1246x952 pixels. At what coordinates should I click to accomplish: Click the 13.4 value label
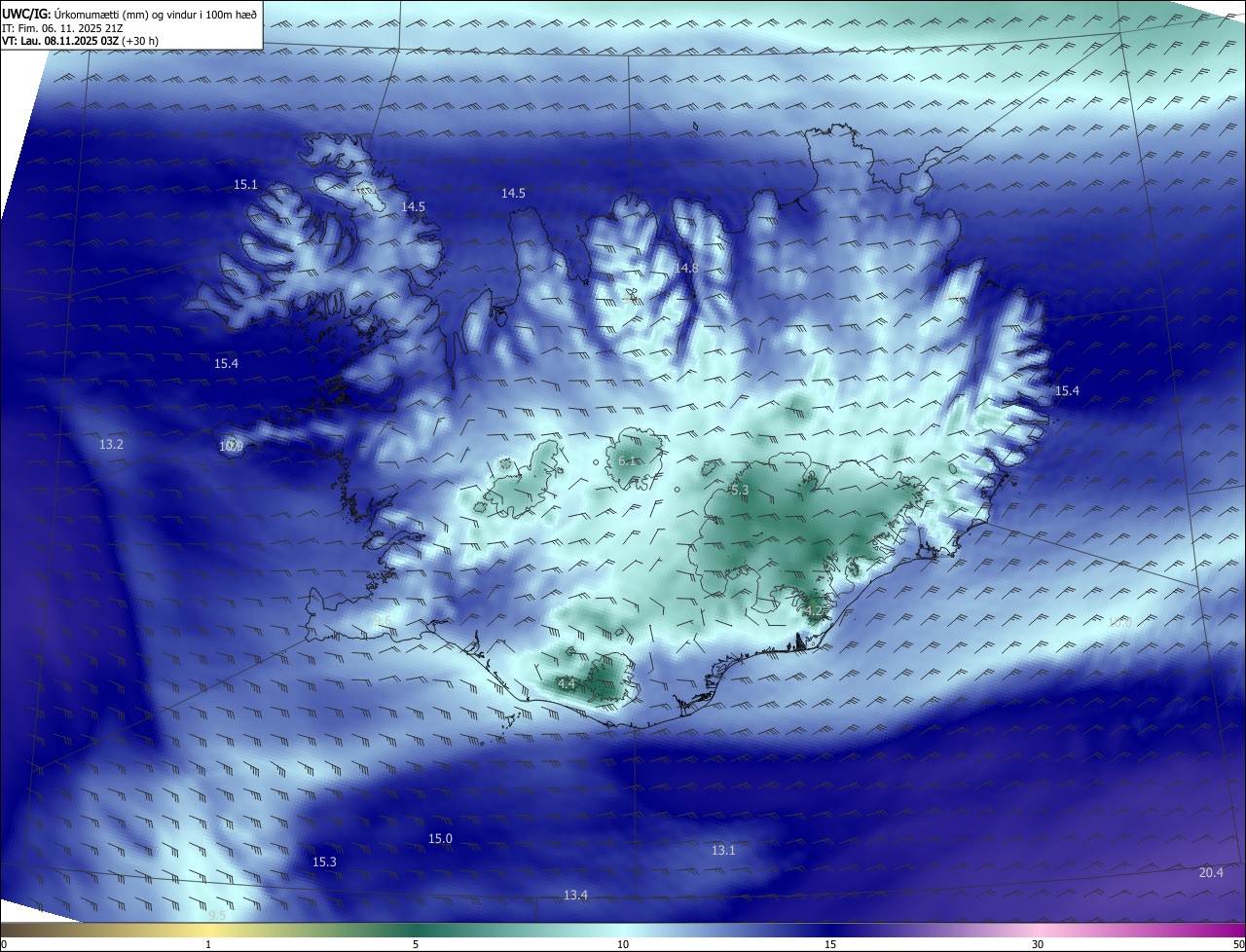click(575, 895)
